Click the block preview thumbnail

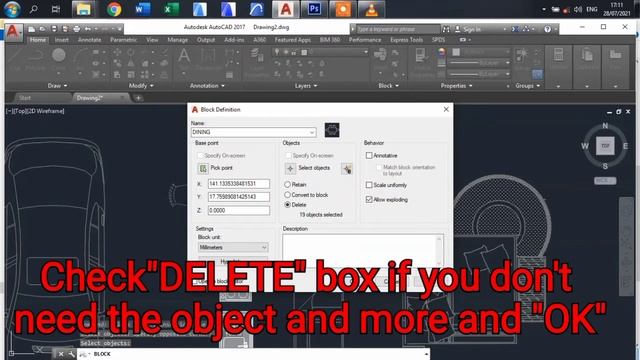(x=332, y=130)
